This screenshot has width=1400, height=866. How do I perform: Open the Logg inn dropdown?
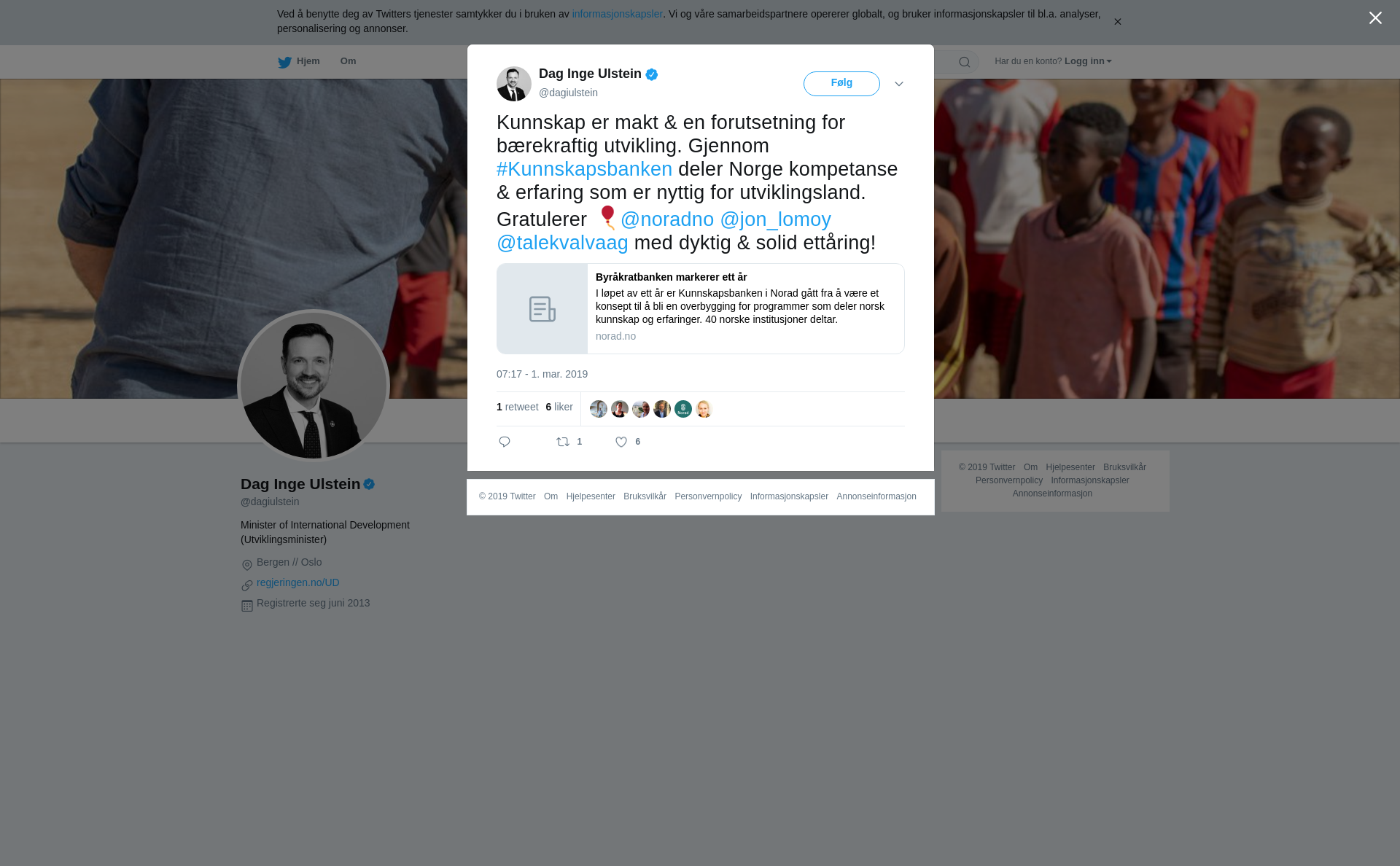[1088, 61]
